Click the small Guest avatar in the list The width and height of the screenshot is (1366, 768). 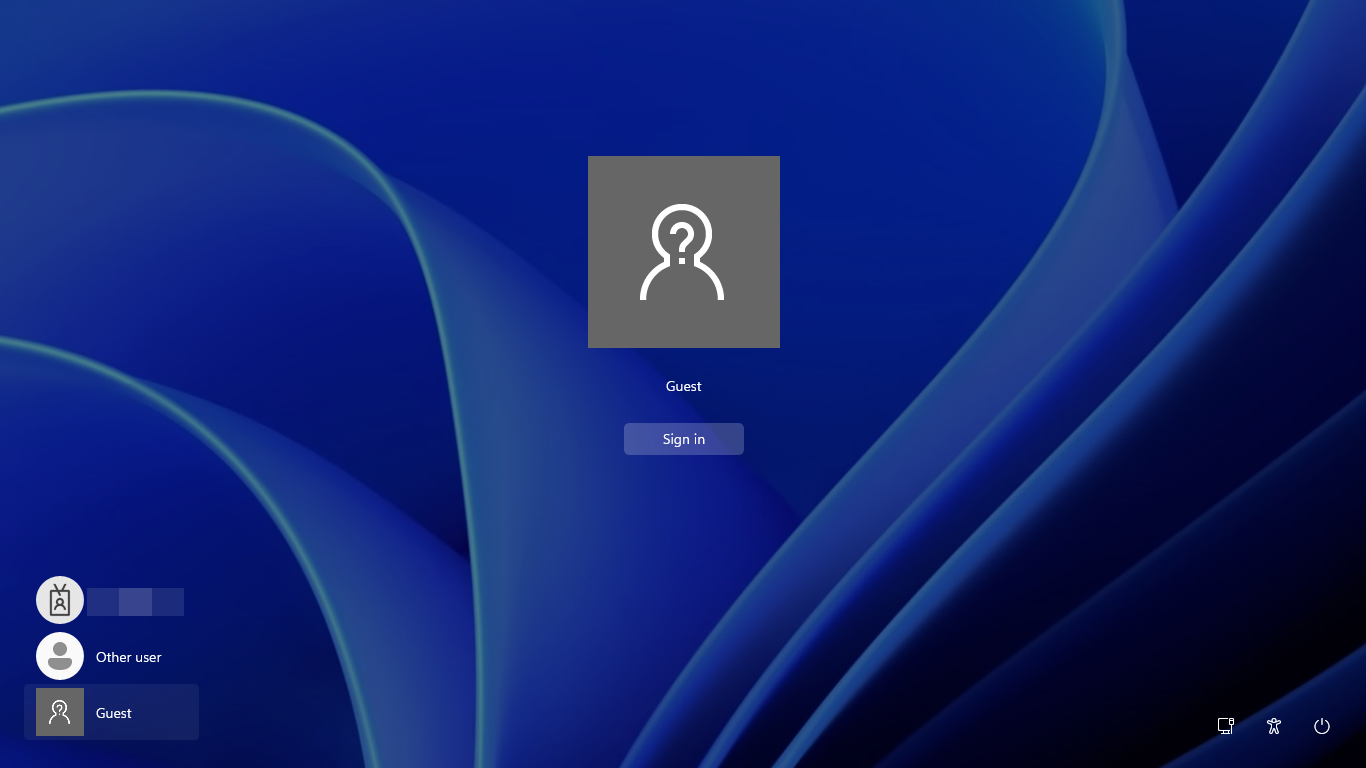click(x=60, y=712)
